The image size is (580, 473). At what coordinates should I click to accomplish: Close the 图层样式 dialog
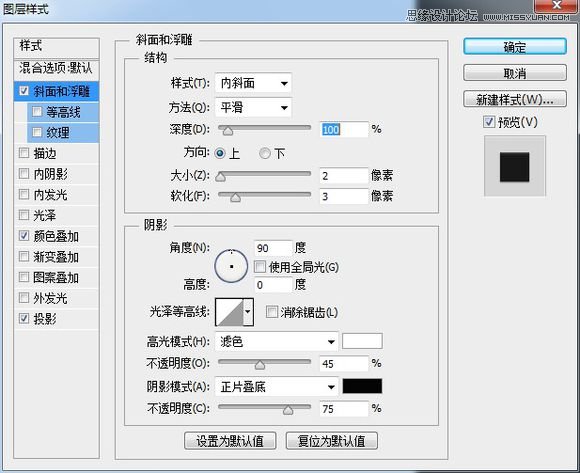coord(557,5)
